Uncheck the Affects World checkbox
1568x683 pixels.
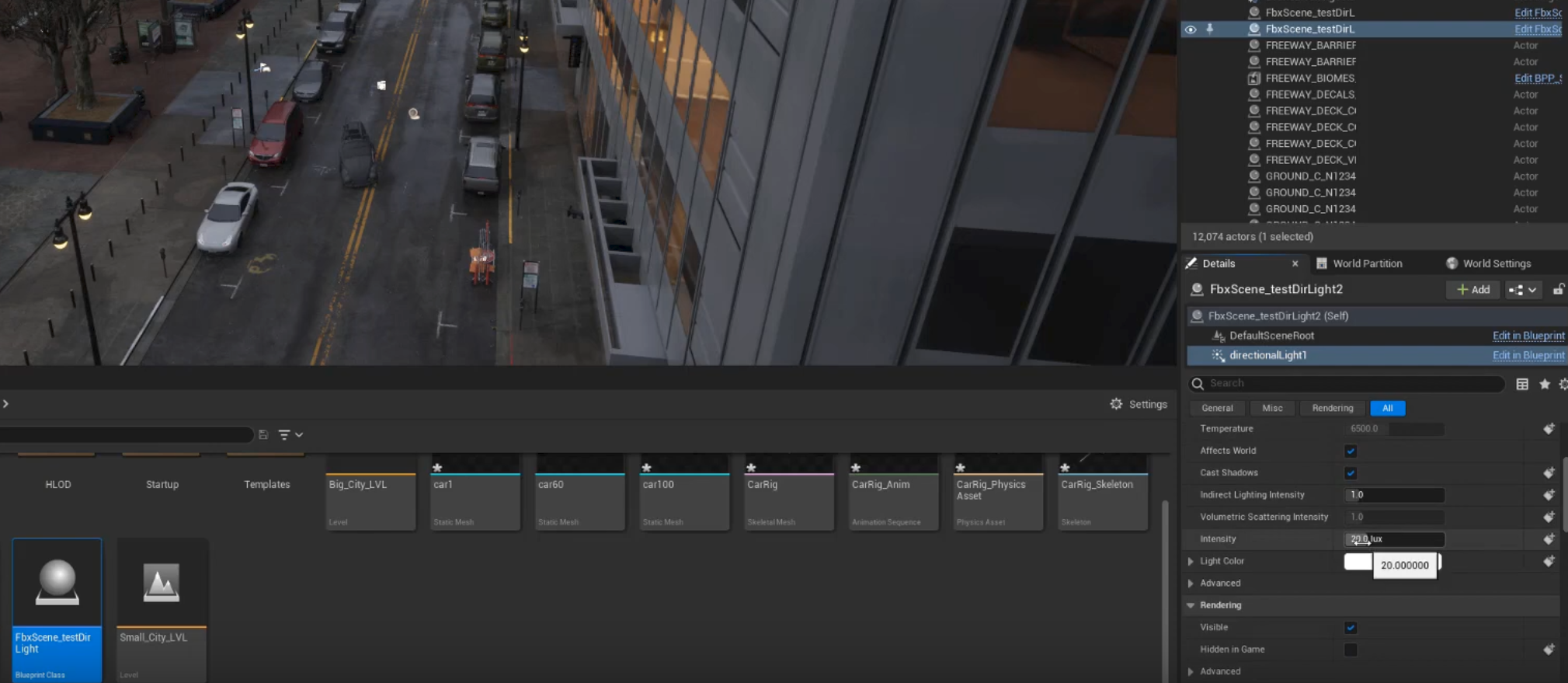[1351, 451]
